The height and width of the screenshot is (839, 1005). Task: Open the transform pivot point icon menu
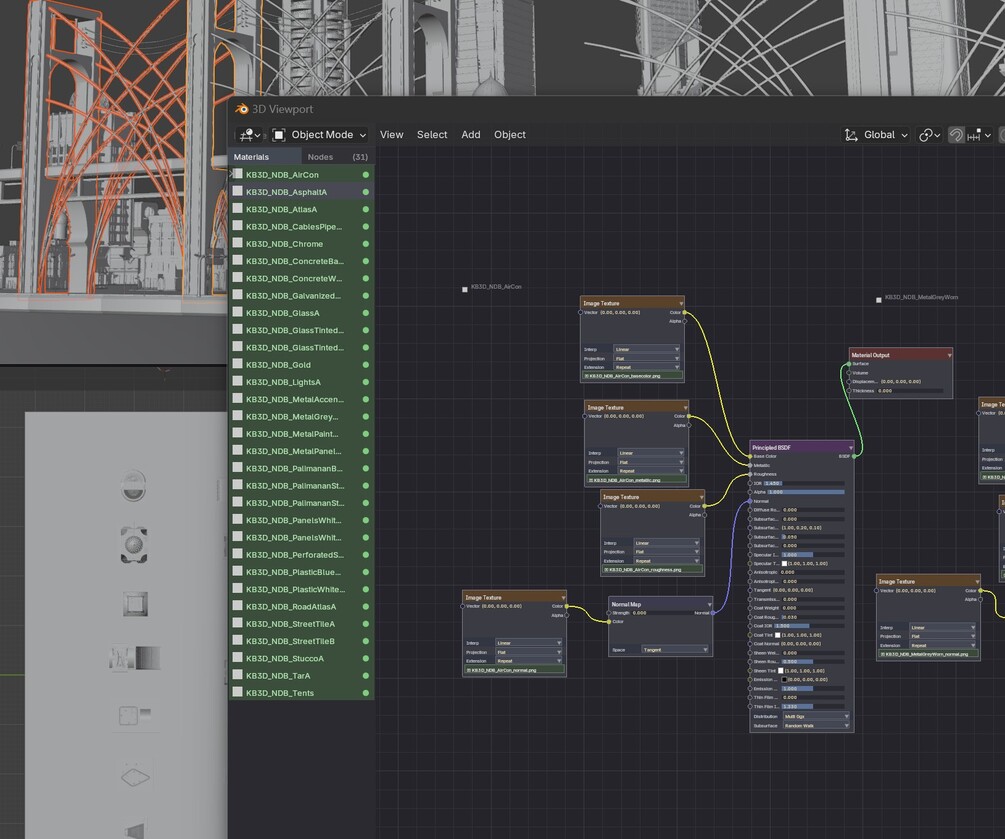(x=929, y=135)
